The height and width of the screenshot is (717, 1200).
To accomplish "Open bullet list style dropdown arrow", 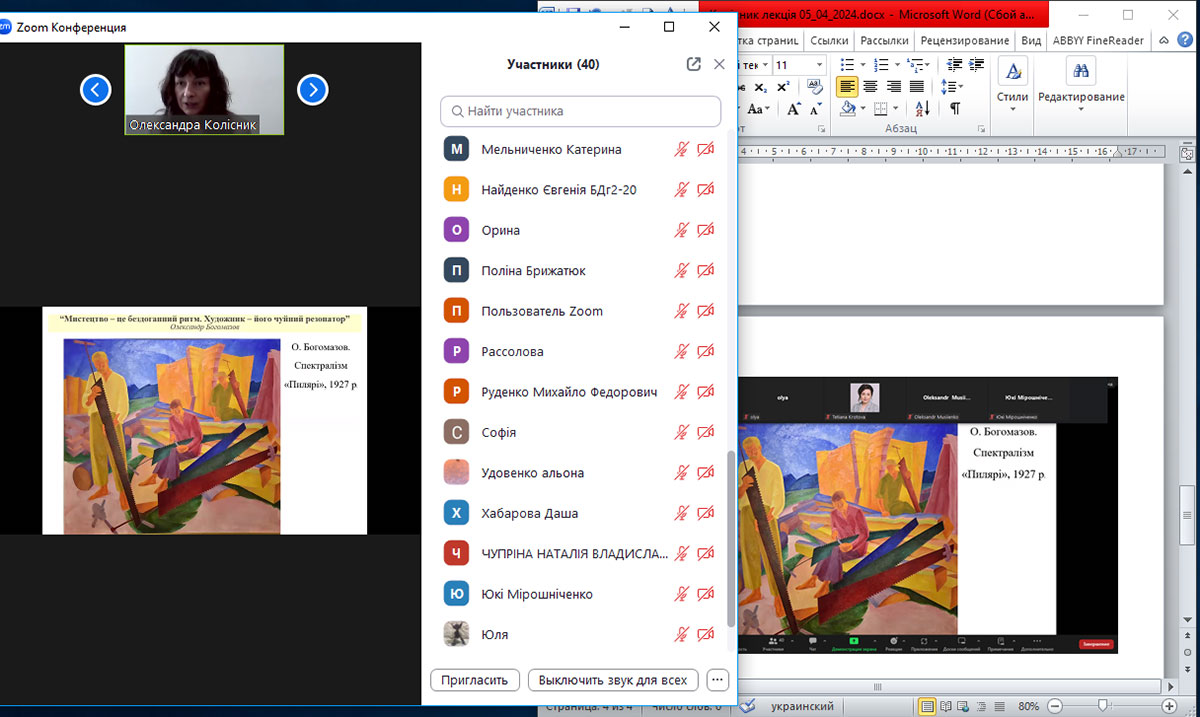I will (x=862, y=65).
